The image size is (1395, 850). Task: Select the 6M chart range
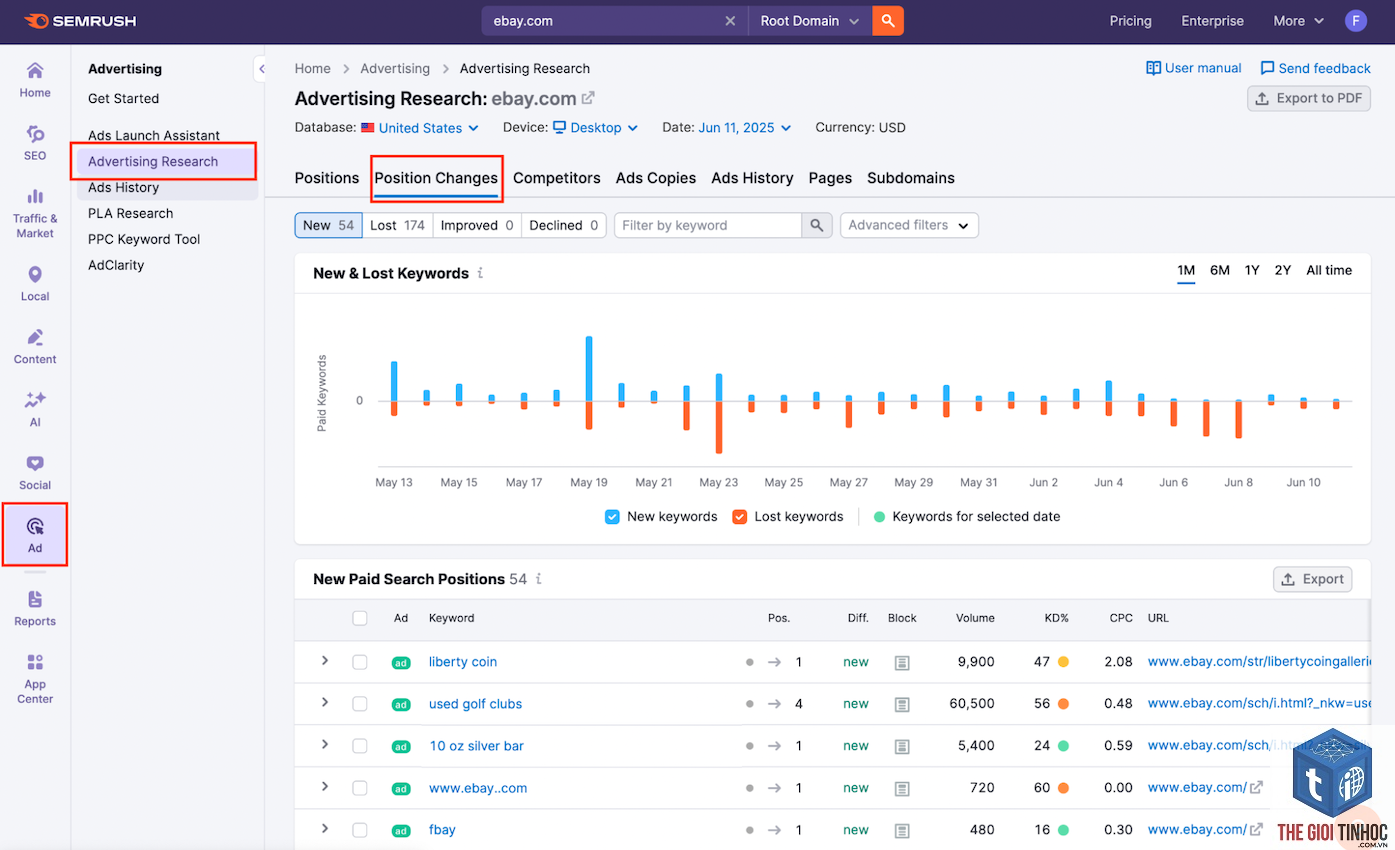pyautogui.click(x=1220, y=270)
